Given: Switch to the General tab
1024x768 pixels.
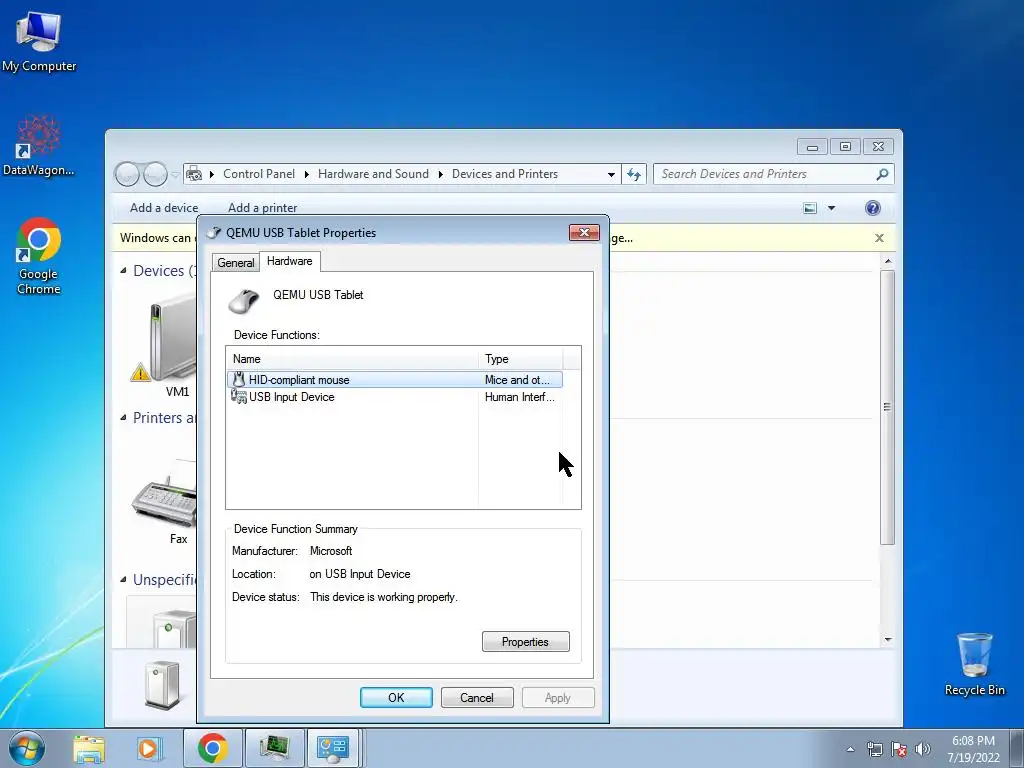Looking at the screenshot, I should (x=236, y=263).
